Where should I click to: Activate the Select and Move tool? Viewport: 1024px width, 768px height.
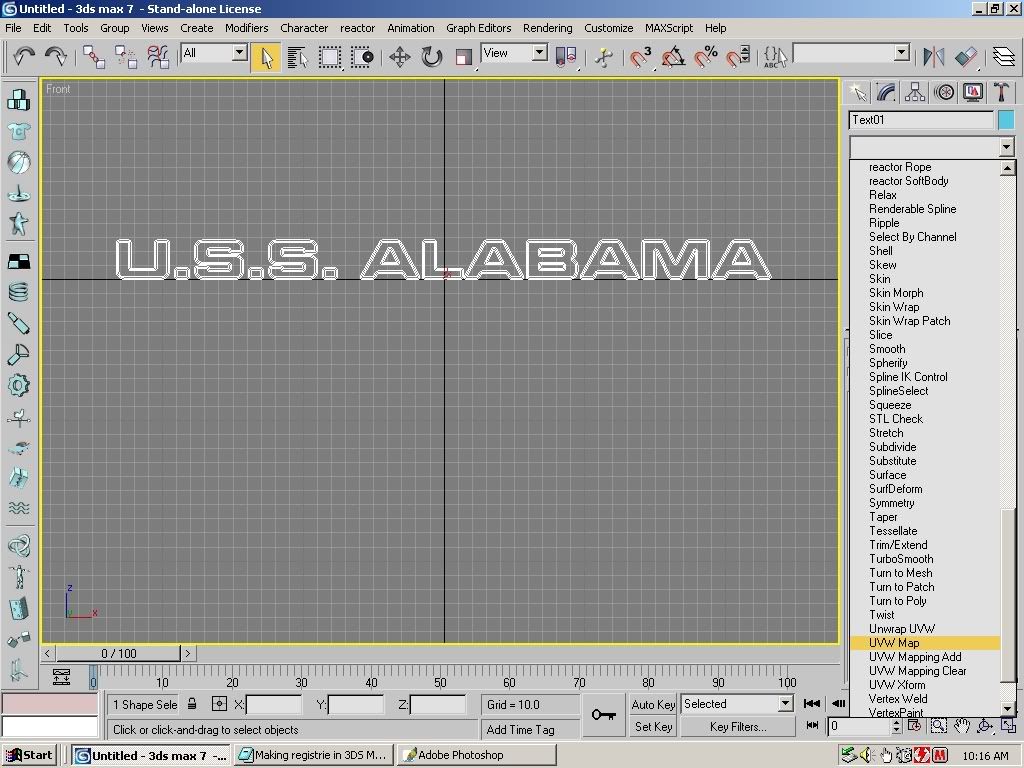[x=400, y=57]
